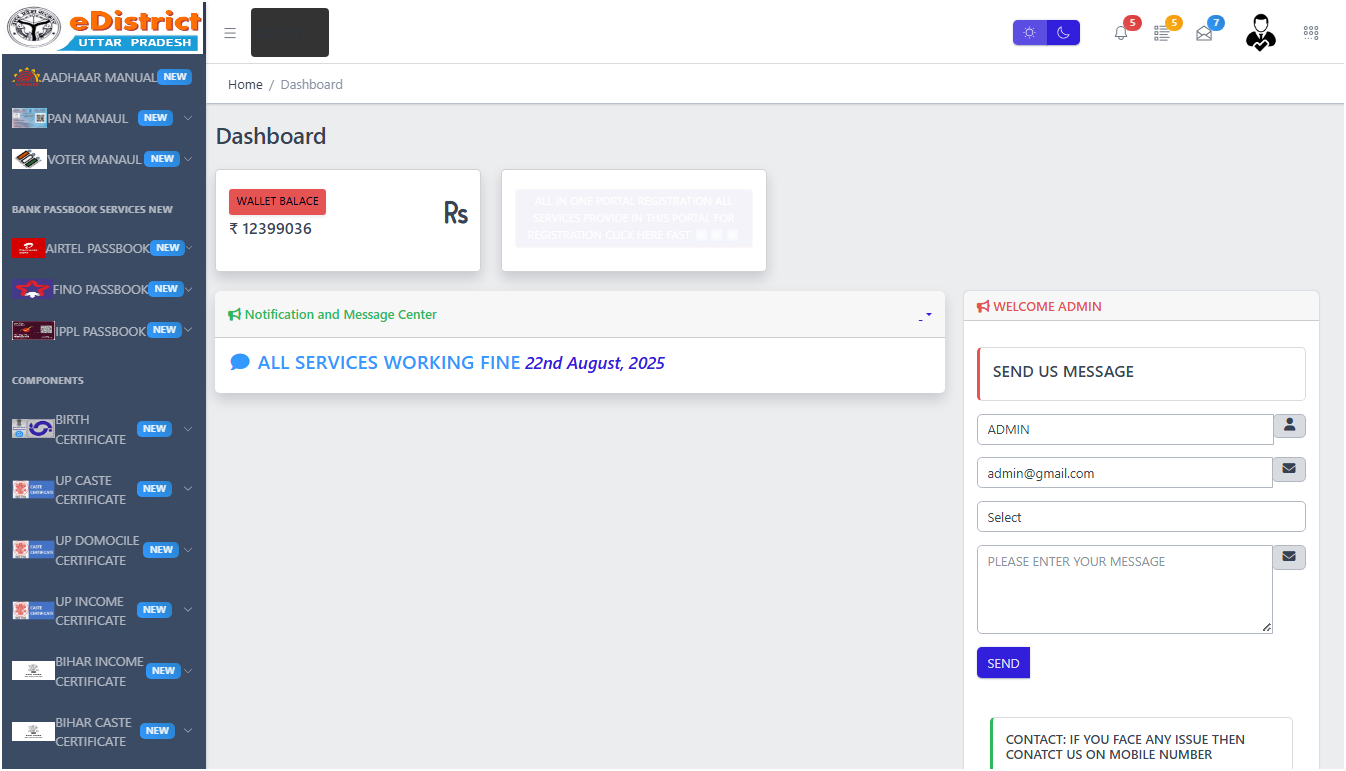Open the task list icon in header

click(1162, 33)
